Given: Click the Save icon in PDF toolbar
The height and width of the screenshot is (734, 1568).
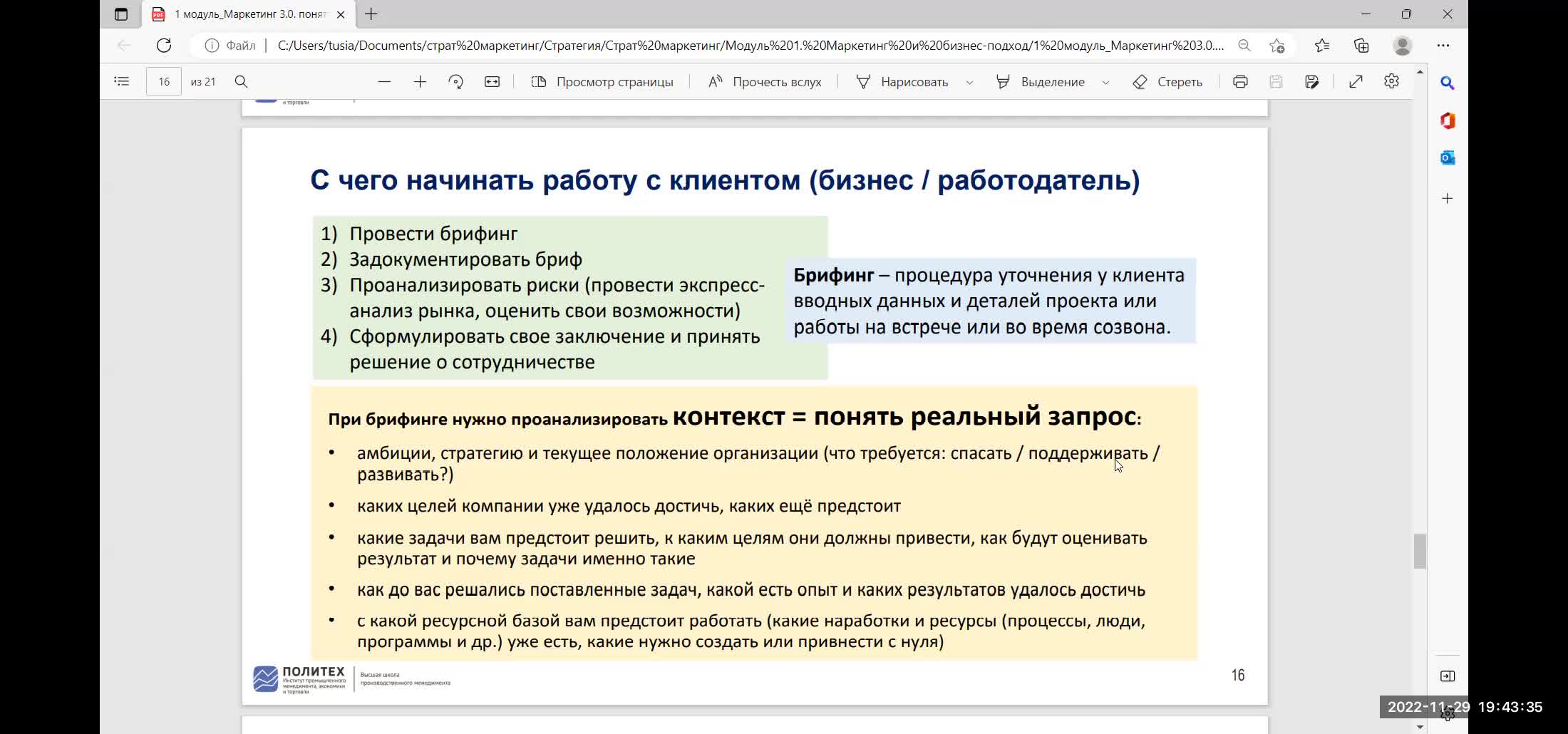Looking at the screenshot, I should 1276,82.
